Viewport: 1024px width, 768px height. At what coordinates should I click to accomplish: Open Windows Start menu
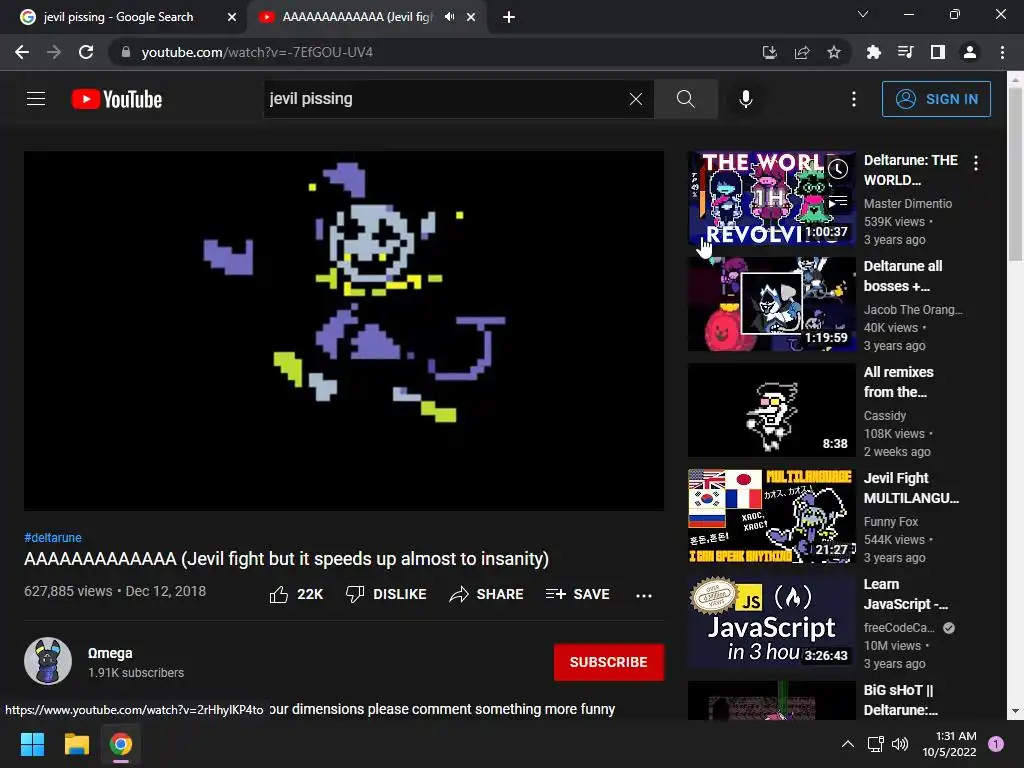32,744
